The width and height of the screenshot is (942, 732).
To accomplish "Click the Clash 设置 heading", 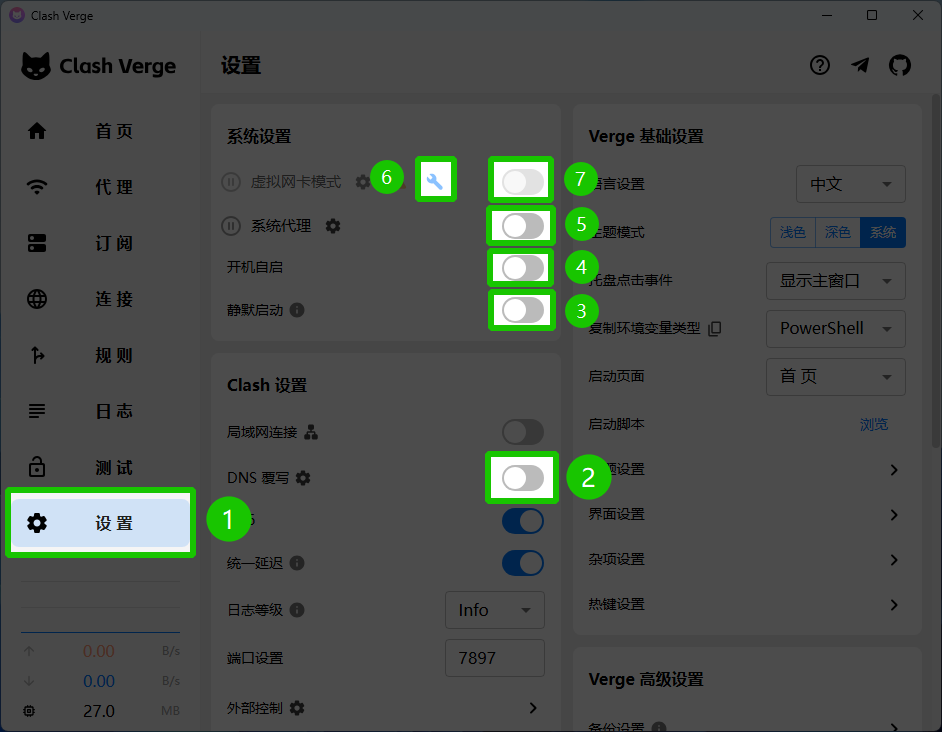I will 267,385.
